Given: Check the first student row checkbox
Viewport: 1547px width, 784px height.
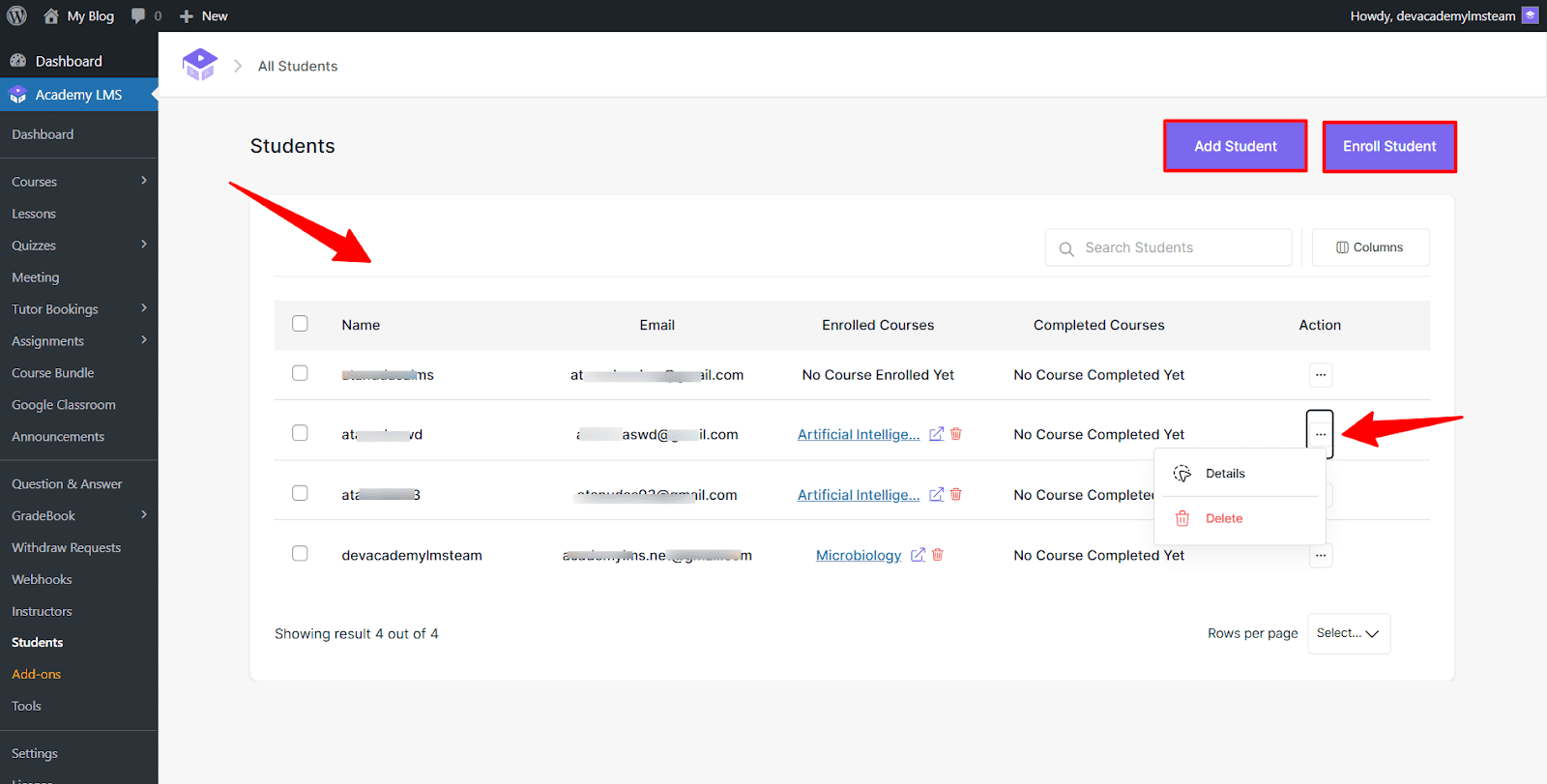Looking at the screenshot, I should pos(300,373).
